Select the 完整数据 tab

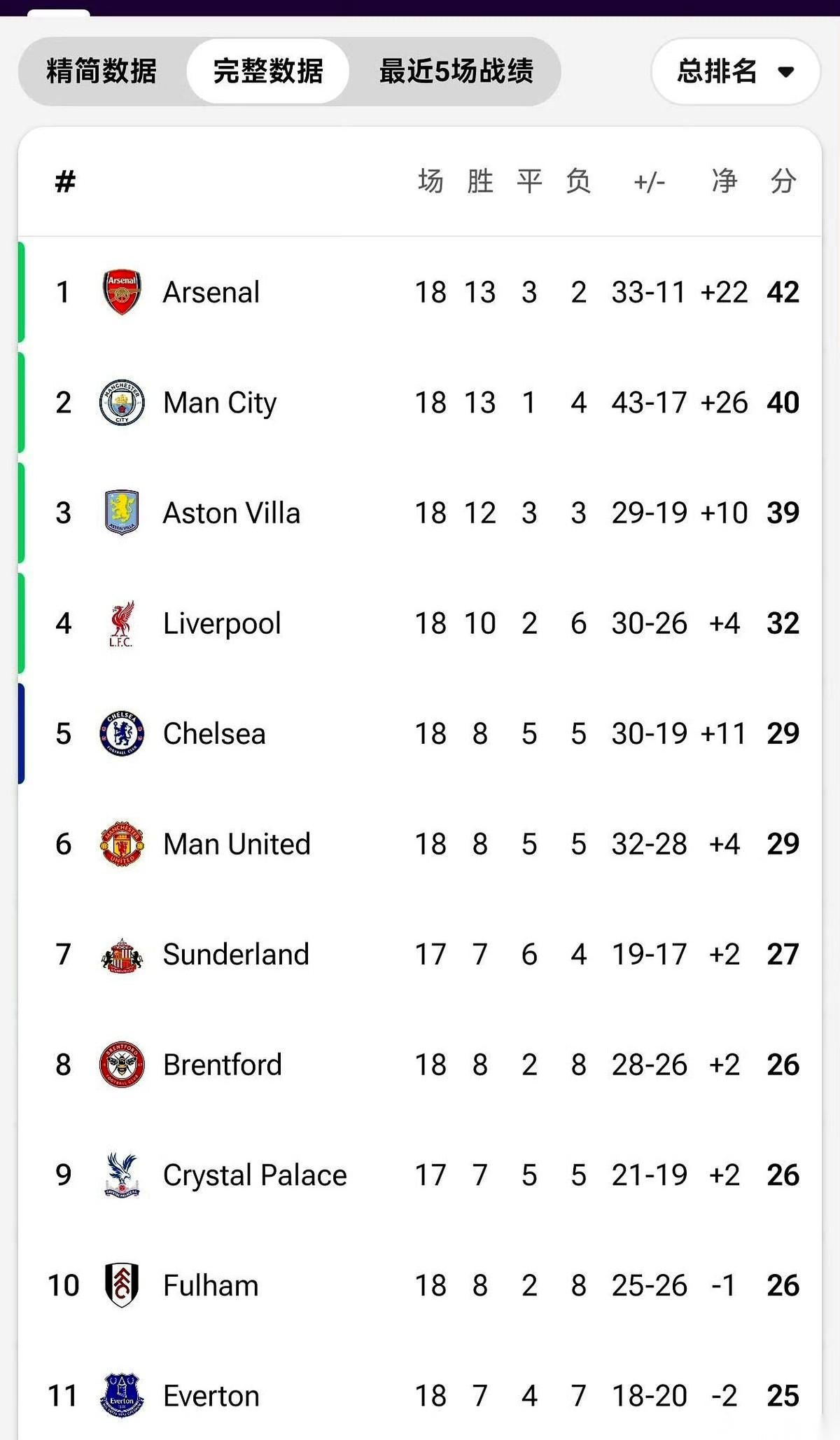pyautogui.click(x=268, y=71)
